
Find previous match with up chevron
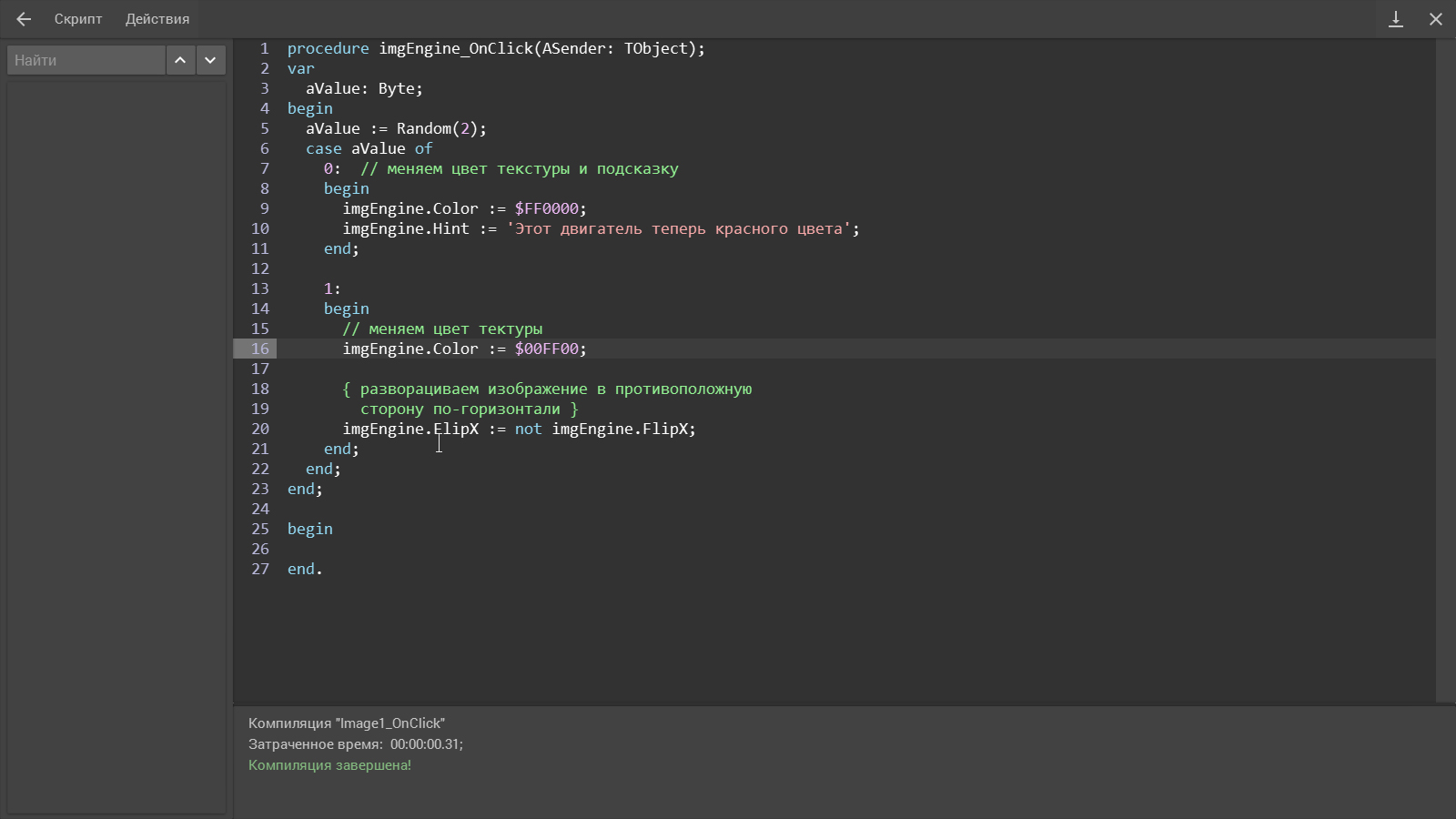(x=180, y=60)
